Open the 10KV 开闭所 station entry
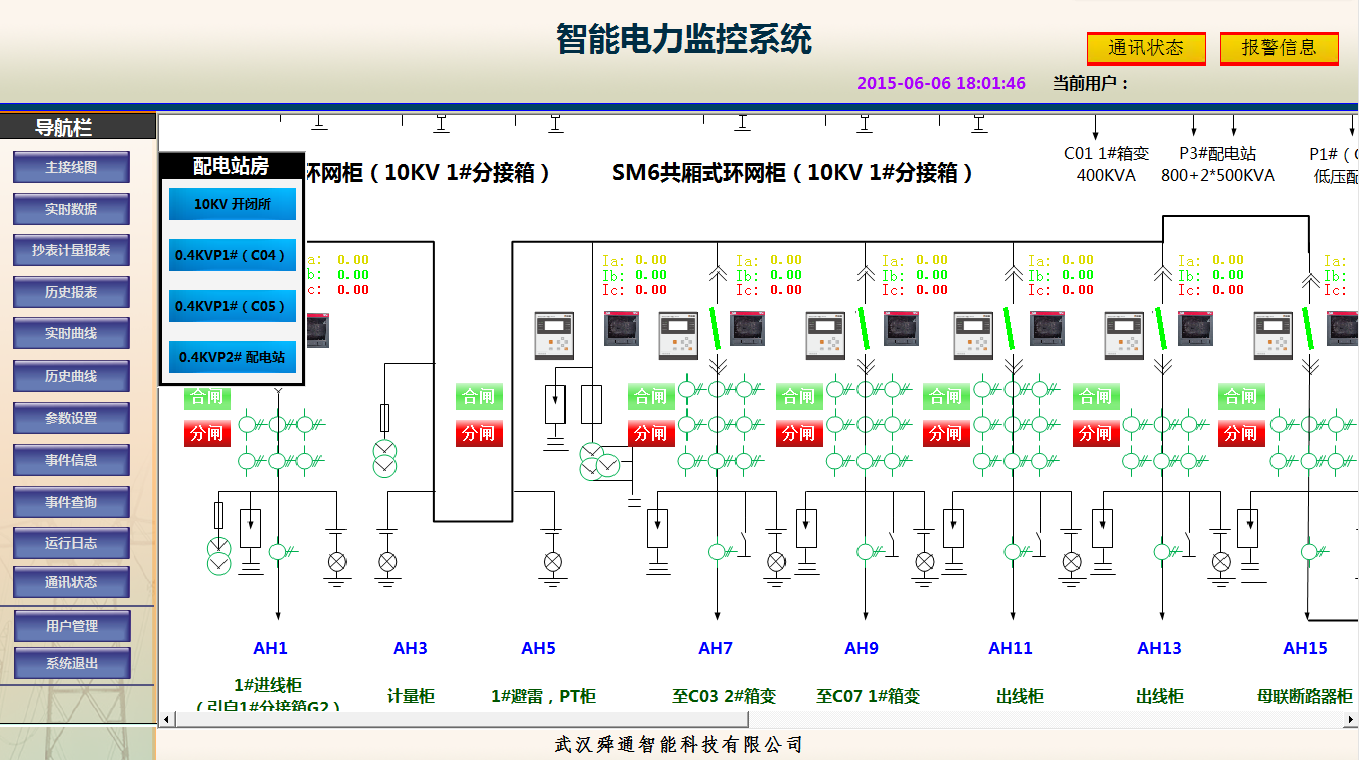1360x760 pixels. 232,204
